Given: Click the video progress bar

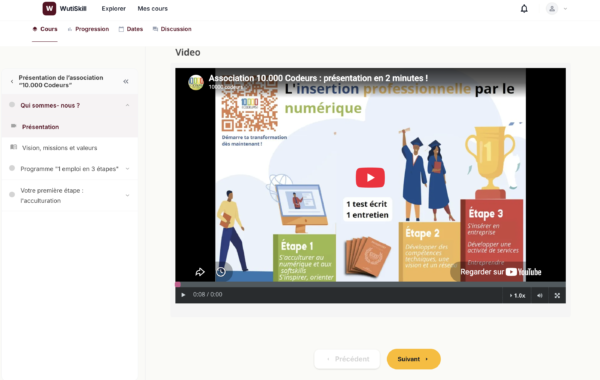Looking at the screenshot, I should click(370, 284).
